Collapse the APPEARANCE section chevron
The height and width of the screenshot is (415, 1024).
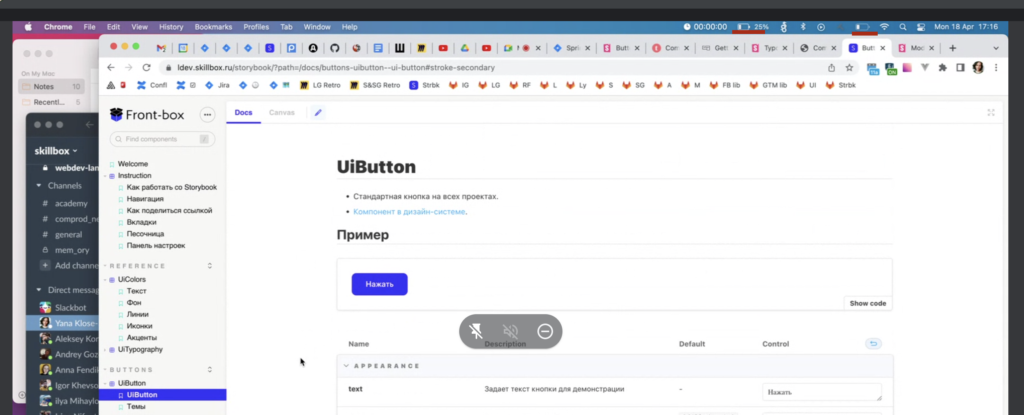tap(346, 366)
